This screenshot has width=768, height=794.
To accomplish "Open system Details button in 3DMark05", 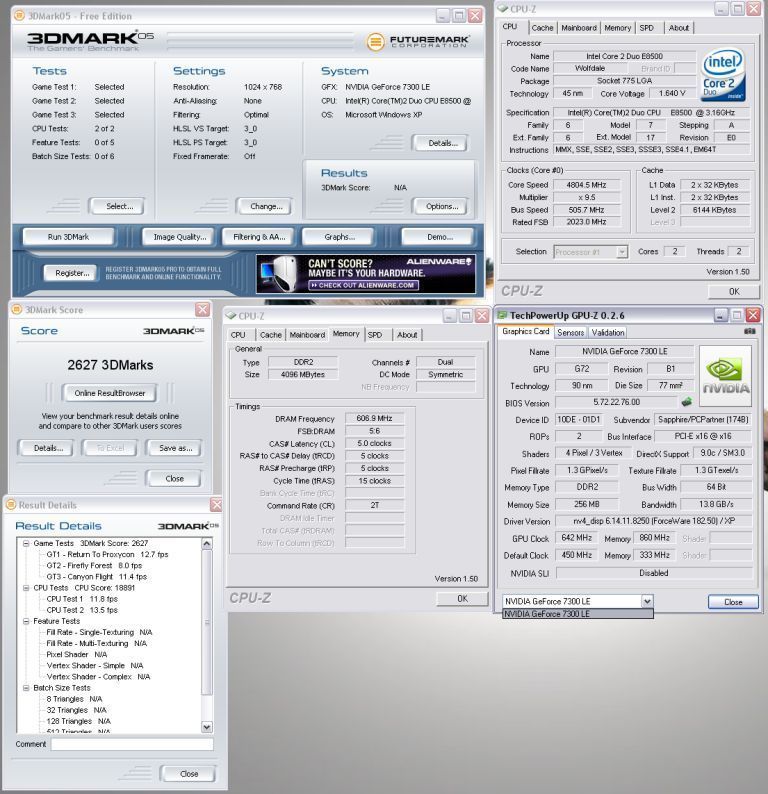I will [442, 143].
